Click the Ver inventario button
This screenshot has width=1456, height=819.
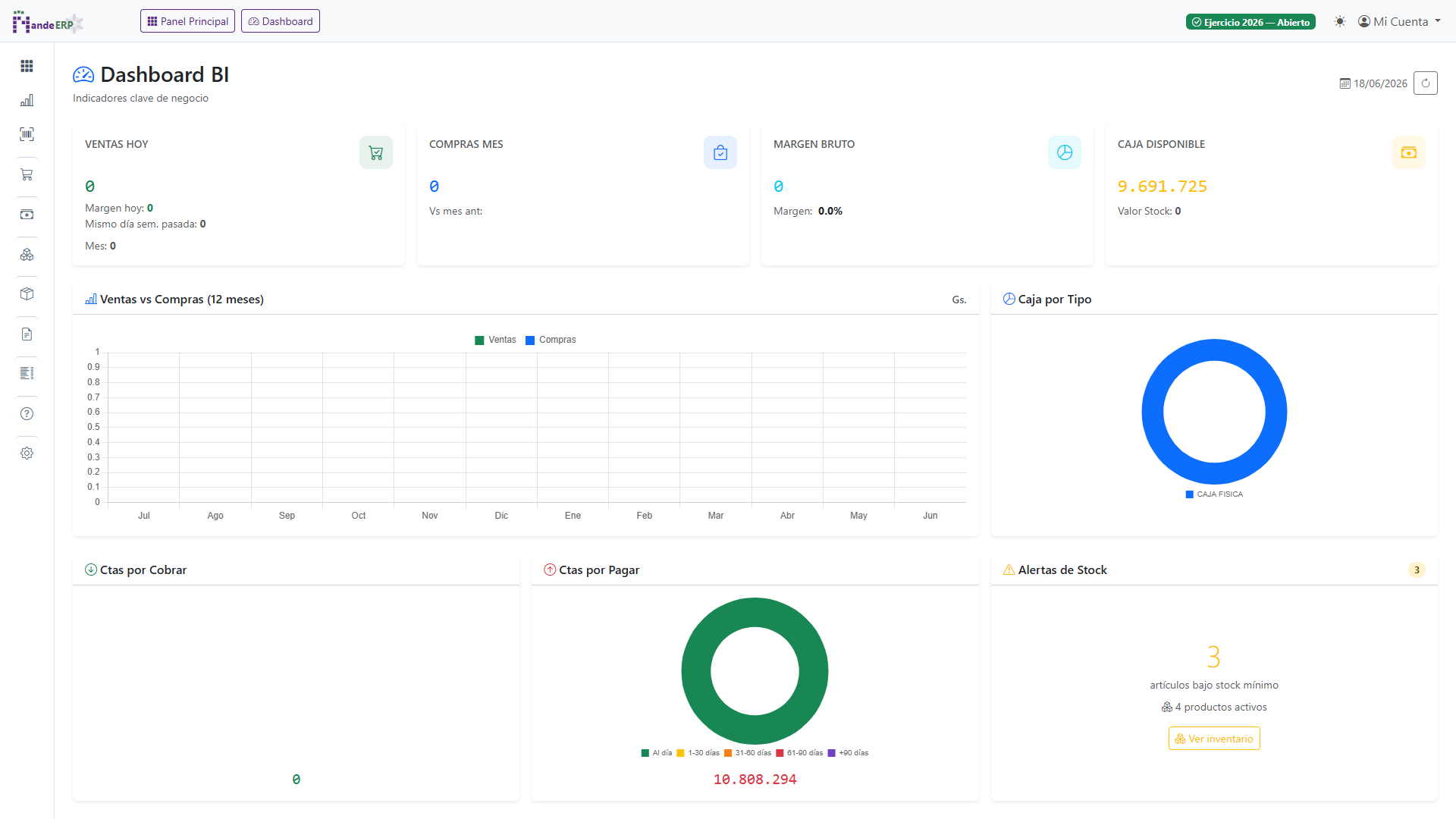coord(1214,739)
